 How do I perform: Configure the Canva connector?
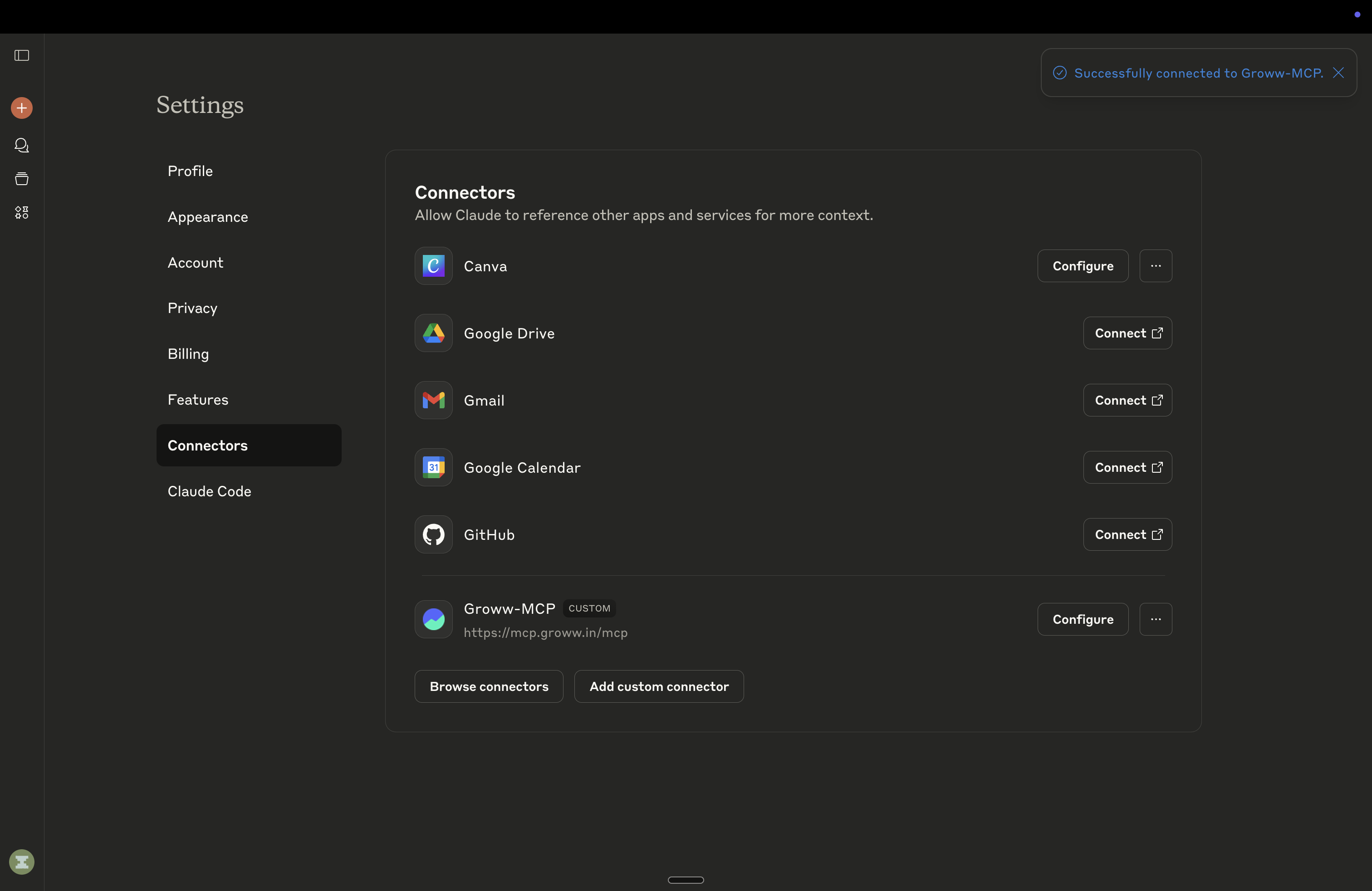tap(1083, 266)
